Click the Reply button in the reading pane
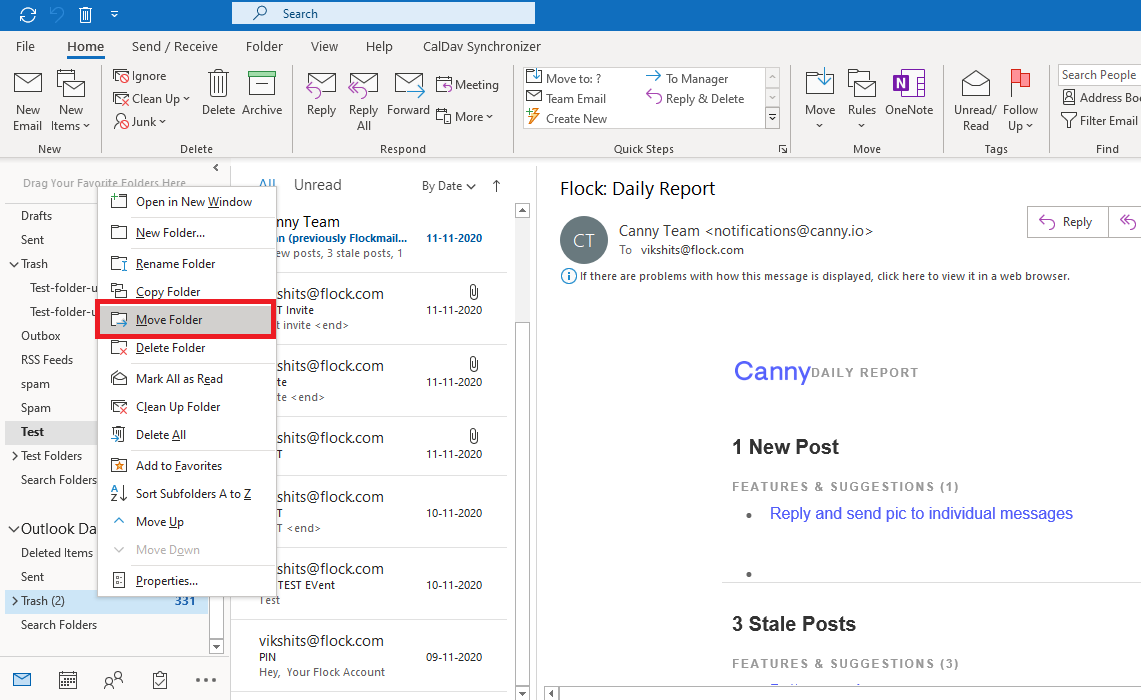 point(1067,222)
